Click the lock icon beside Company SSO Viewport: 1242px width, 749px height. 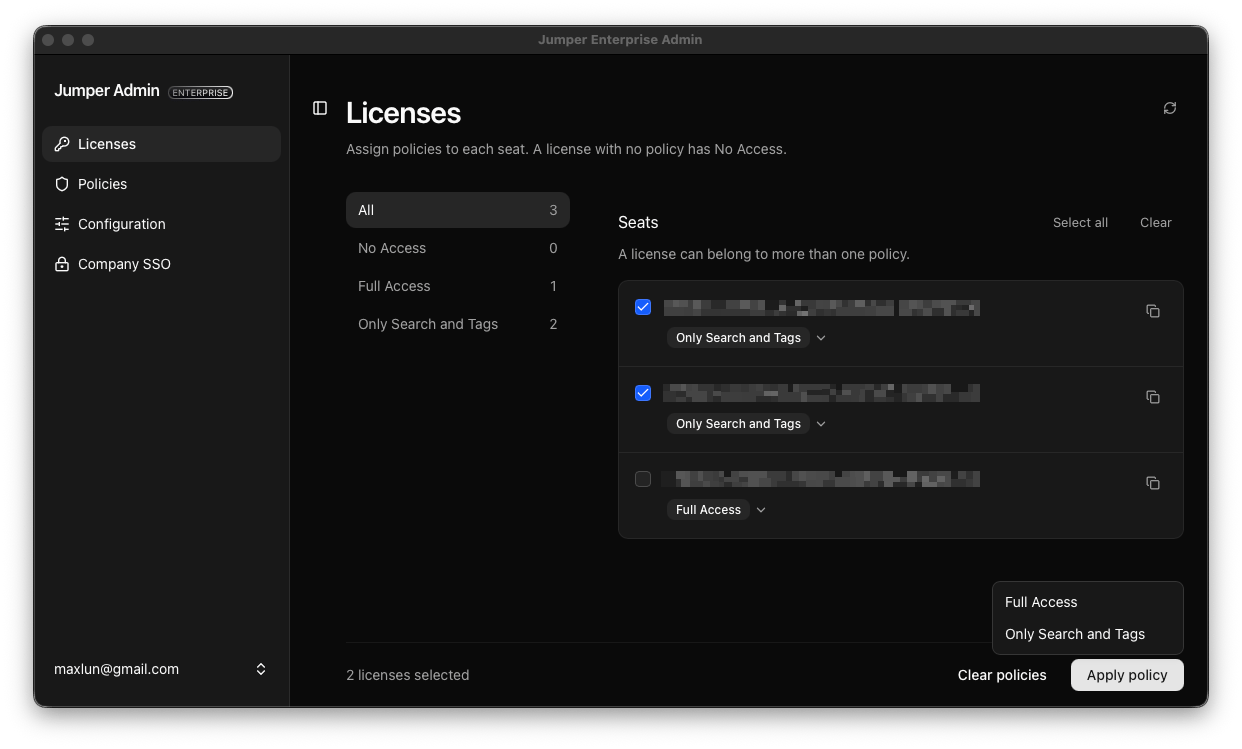tap(62, 264)
